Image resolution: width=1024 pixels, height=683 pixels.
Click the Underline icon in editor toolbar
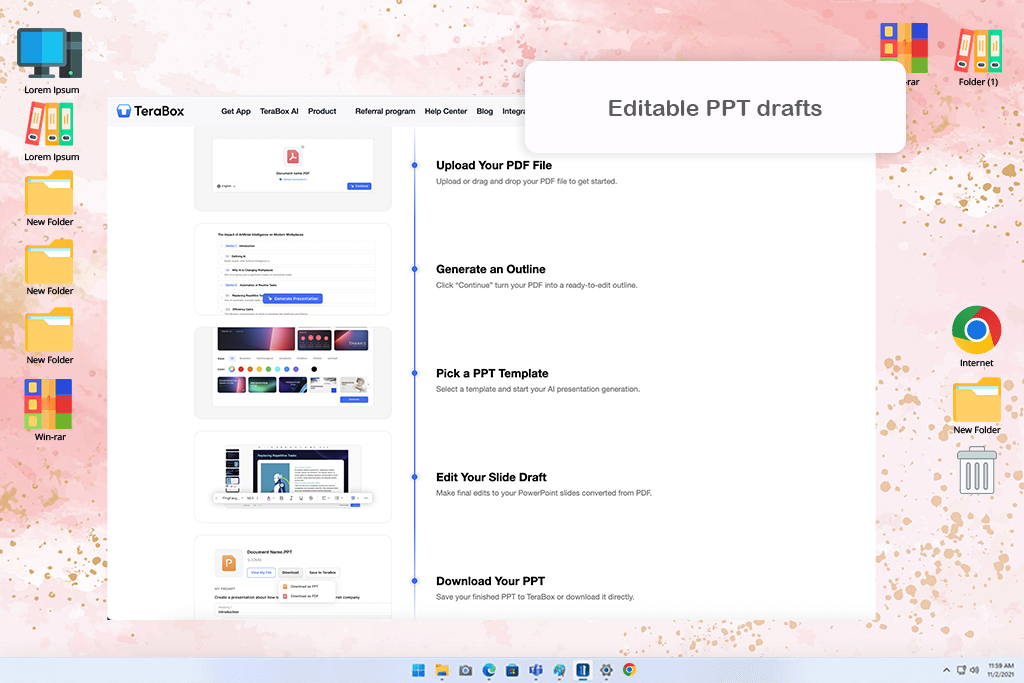301,498
